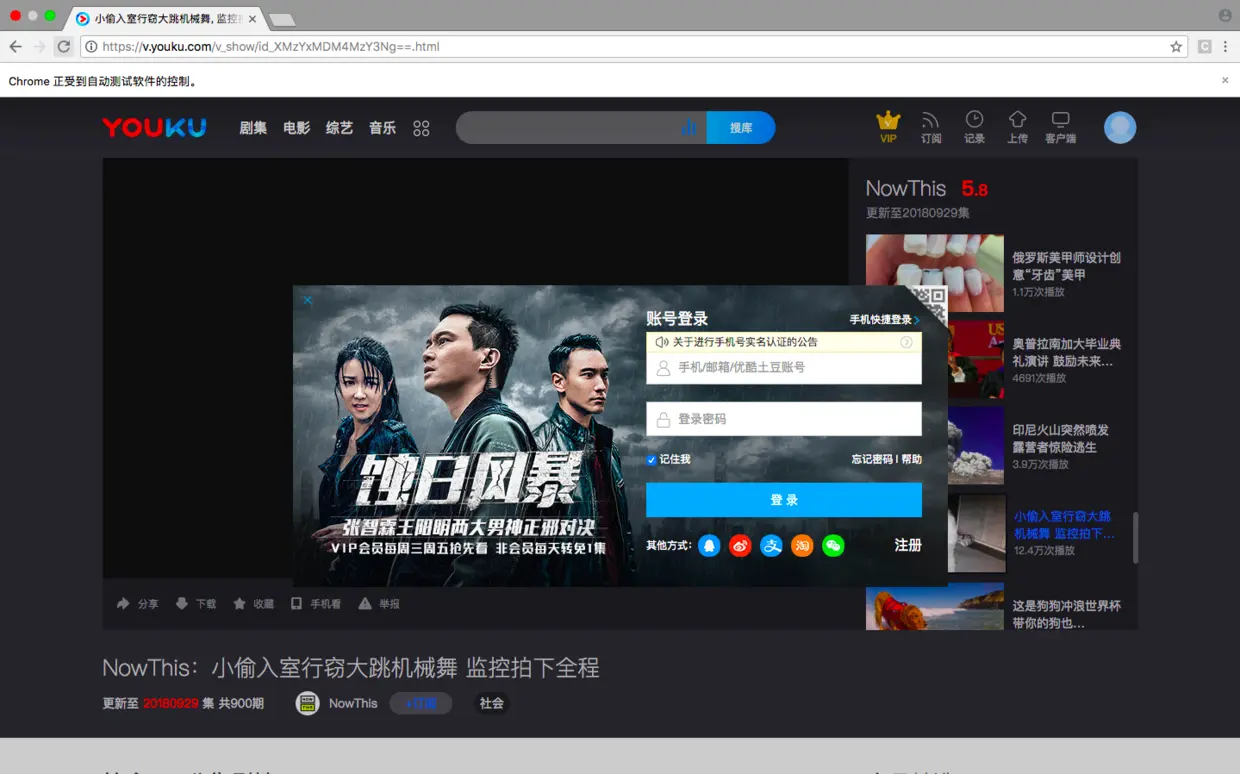
Task: Log in with Weibo icon
Action: pos(740,545)
